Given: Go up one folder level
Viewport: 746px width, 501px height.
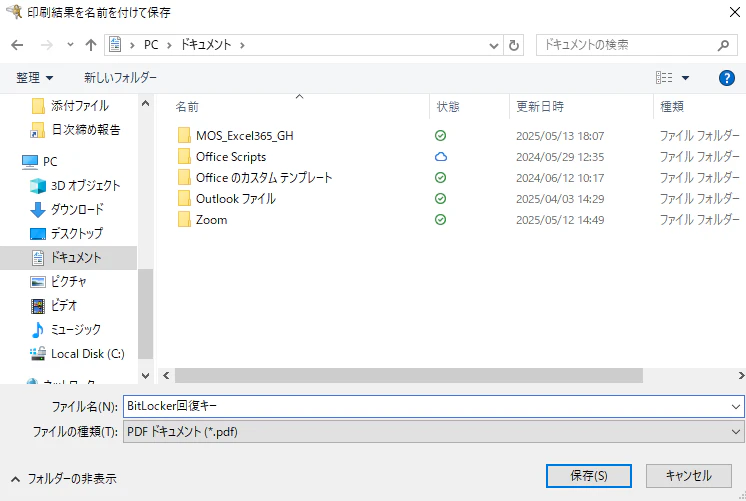Looking at the screenshot, I should [90, 45].
